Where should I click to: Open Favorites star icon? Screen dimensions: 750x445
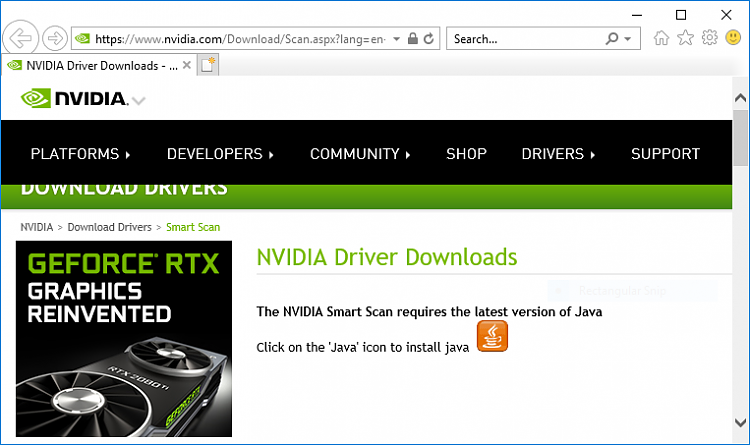tap(685, 37)
